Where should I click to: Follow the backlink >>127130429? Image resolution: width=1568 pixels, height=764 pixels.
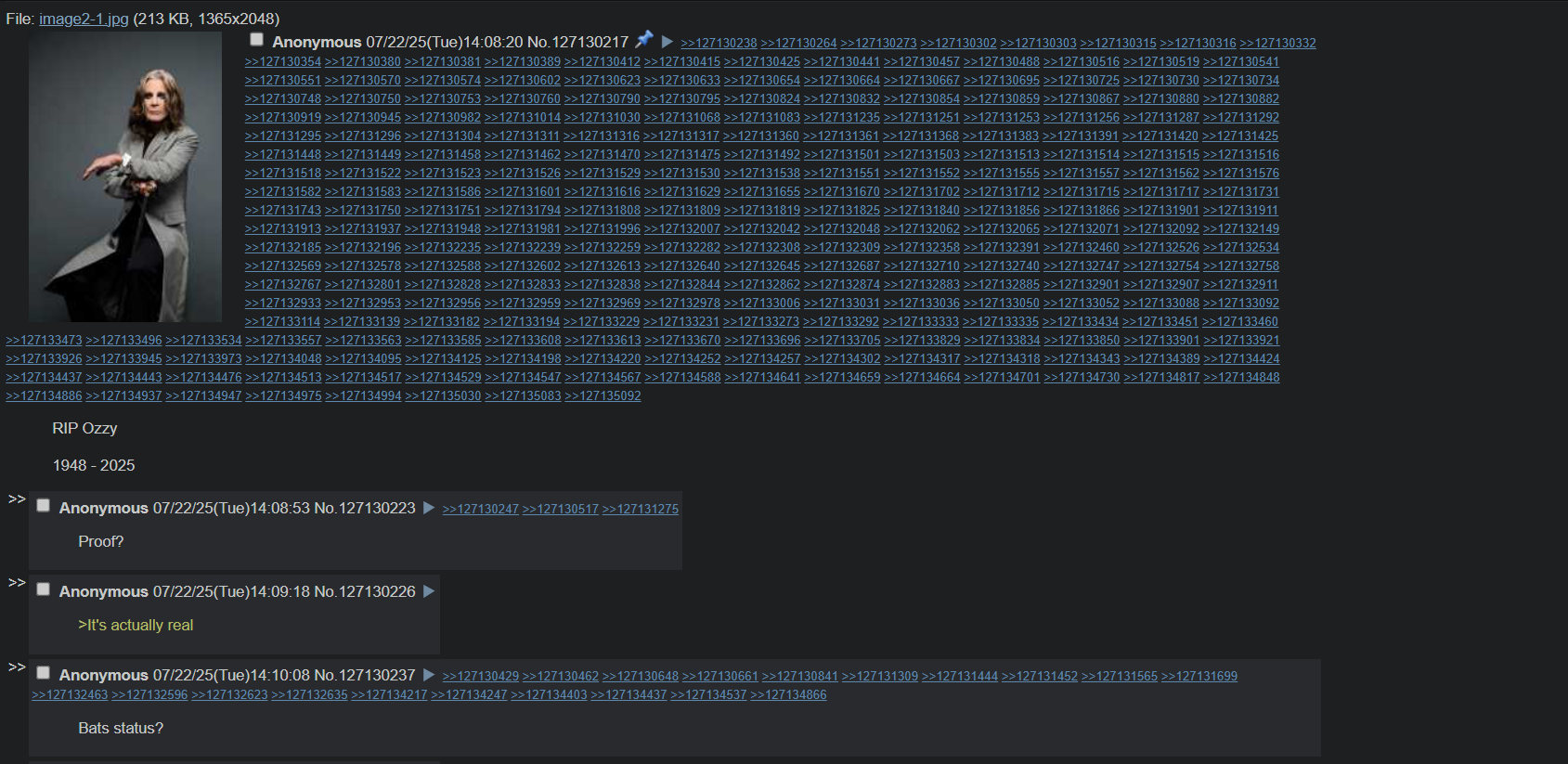[480, 677]
